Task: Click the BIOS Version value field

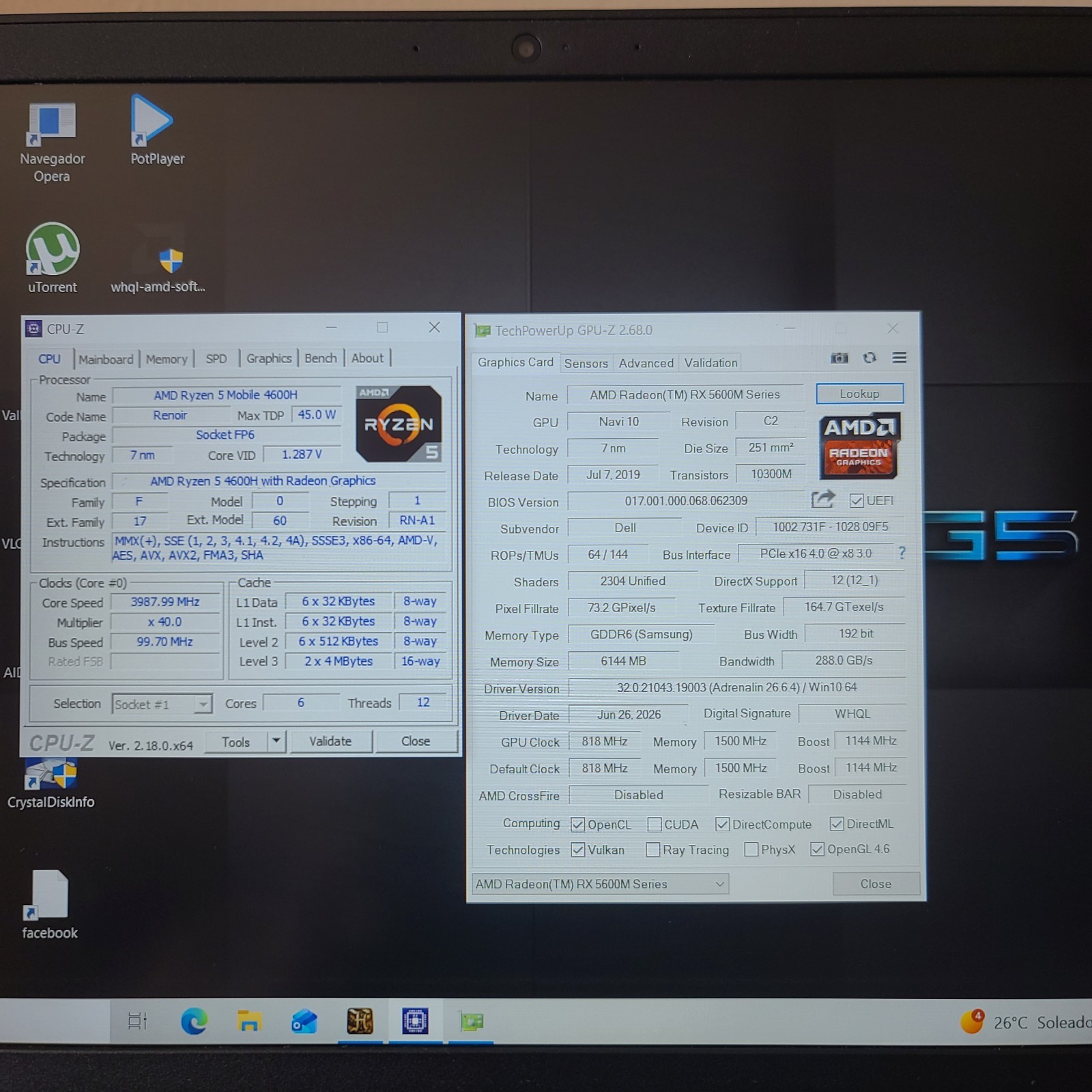Action: 686,500
